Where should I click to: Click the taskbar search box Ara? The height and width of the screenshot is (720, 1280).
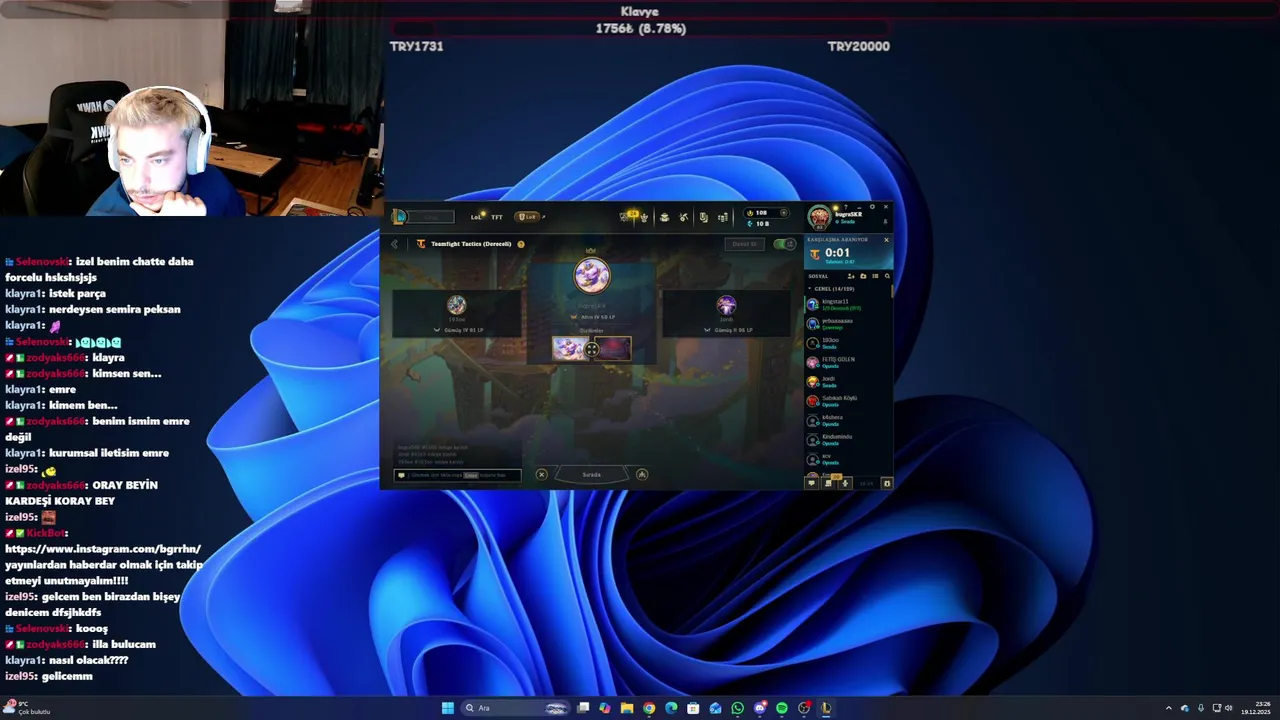point(515,708)
